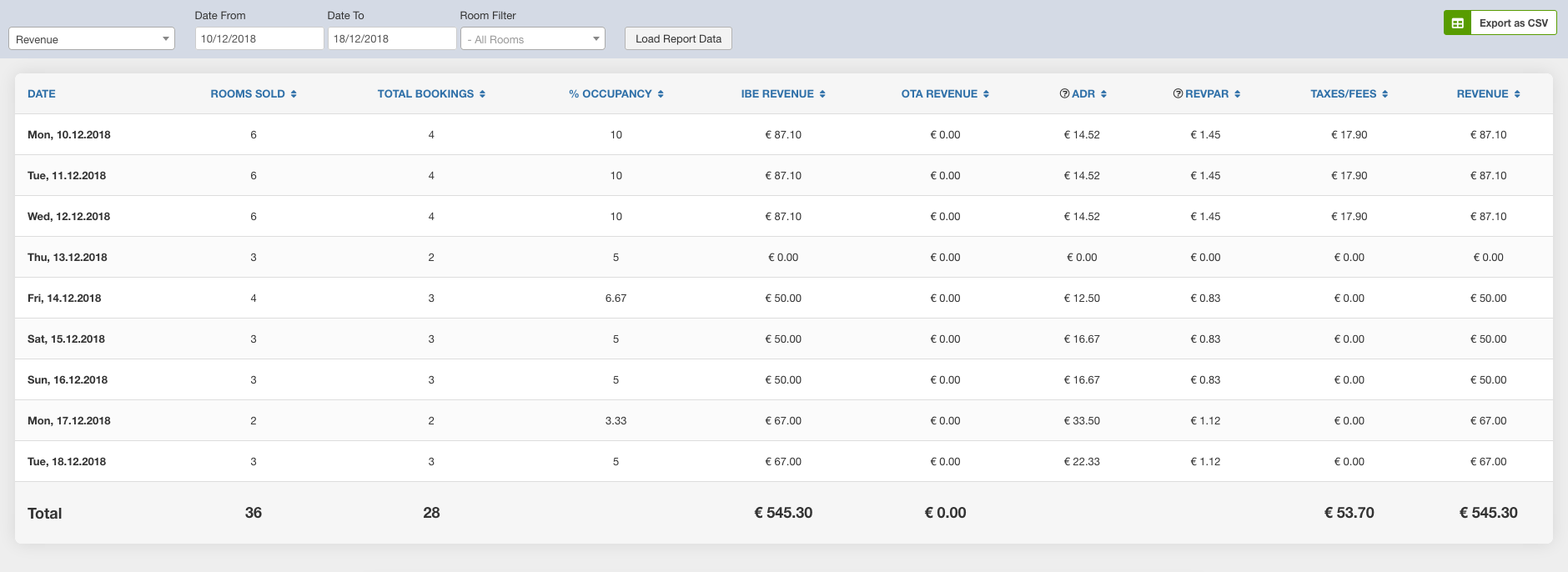Select the Thu, 13.12.2018 row
The height and width of the screenshot is (572, 1568).
[x=68, y=258]
